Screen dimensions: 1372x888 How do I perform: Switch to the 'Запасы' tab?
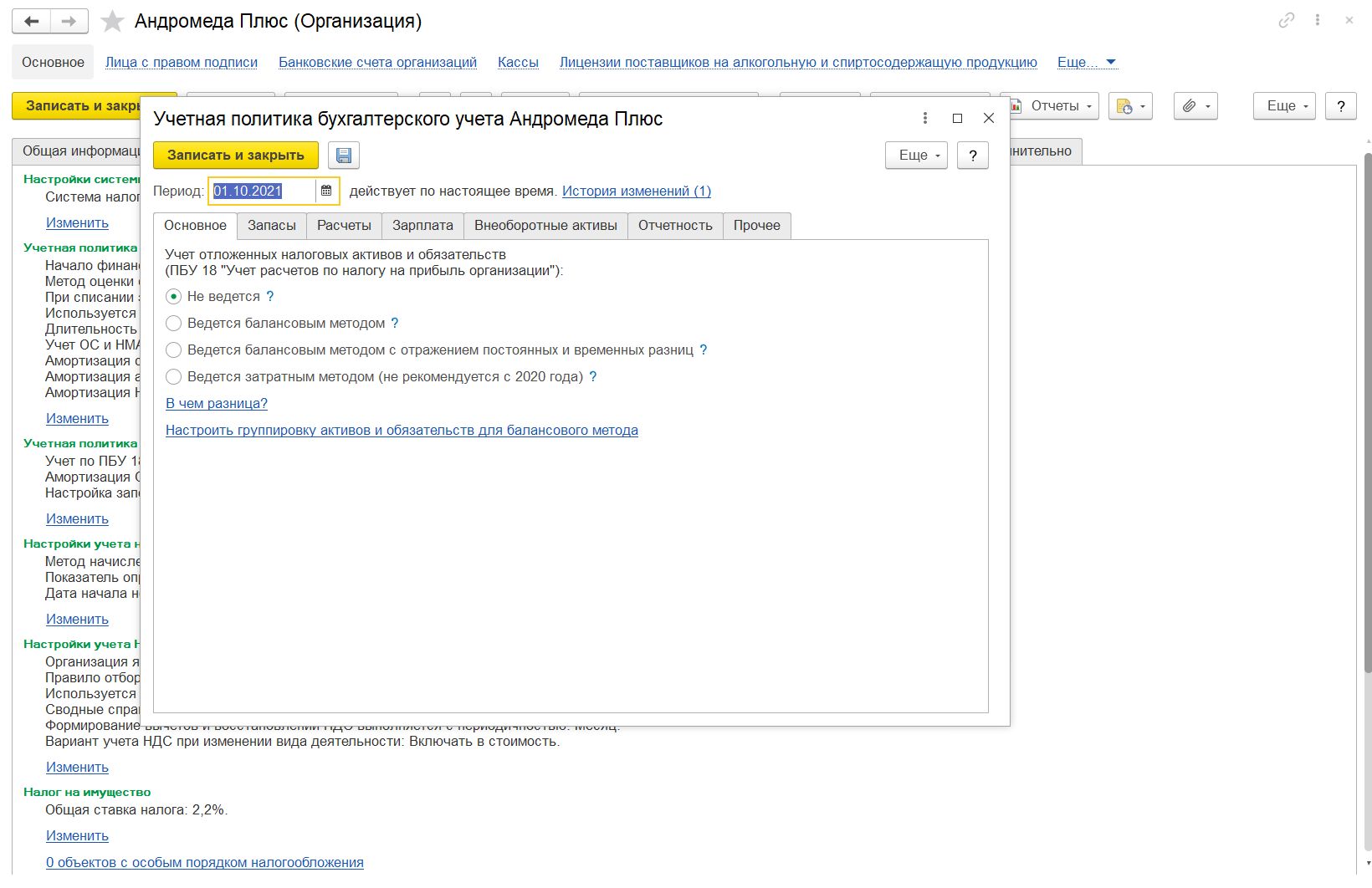coord(271,226)
